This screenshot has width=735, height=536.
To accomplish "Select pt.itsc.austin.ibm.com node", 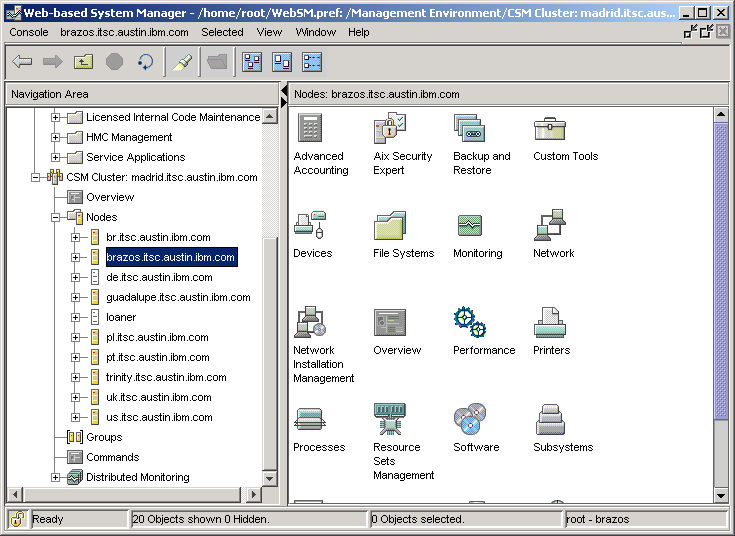I will [x=158, y=357].
